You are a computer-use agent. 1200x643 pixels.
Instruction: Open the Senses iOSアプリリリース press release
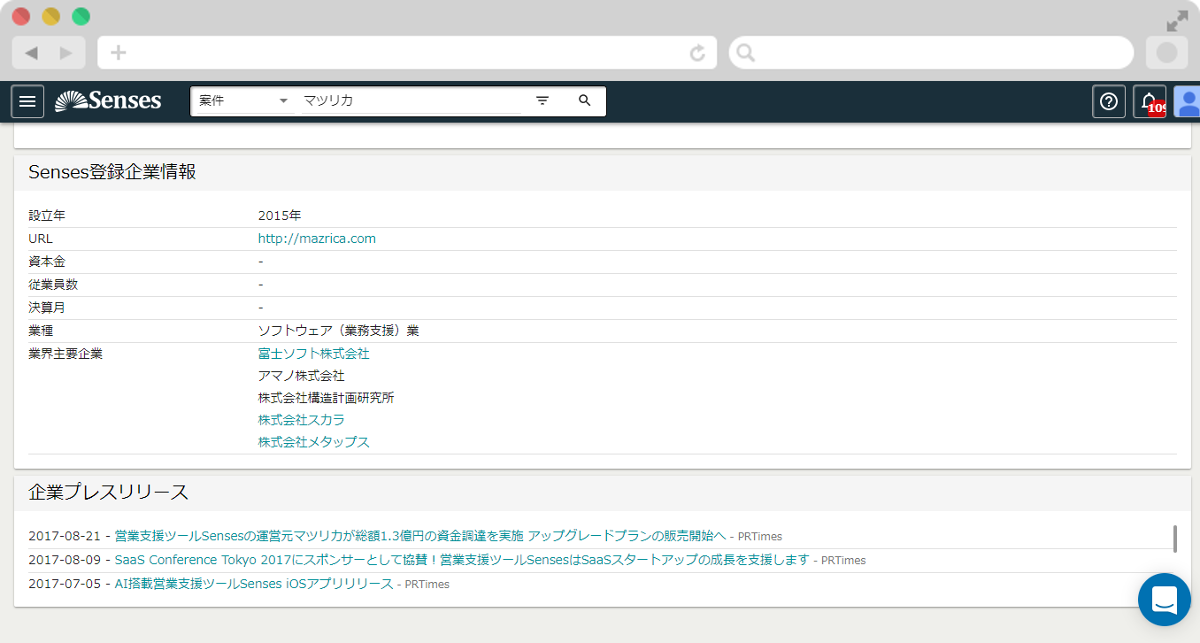click(x=254, y=584)
